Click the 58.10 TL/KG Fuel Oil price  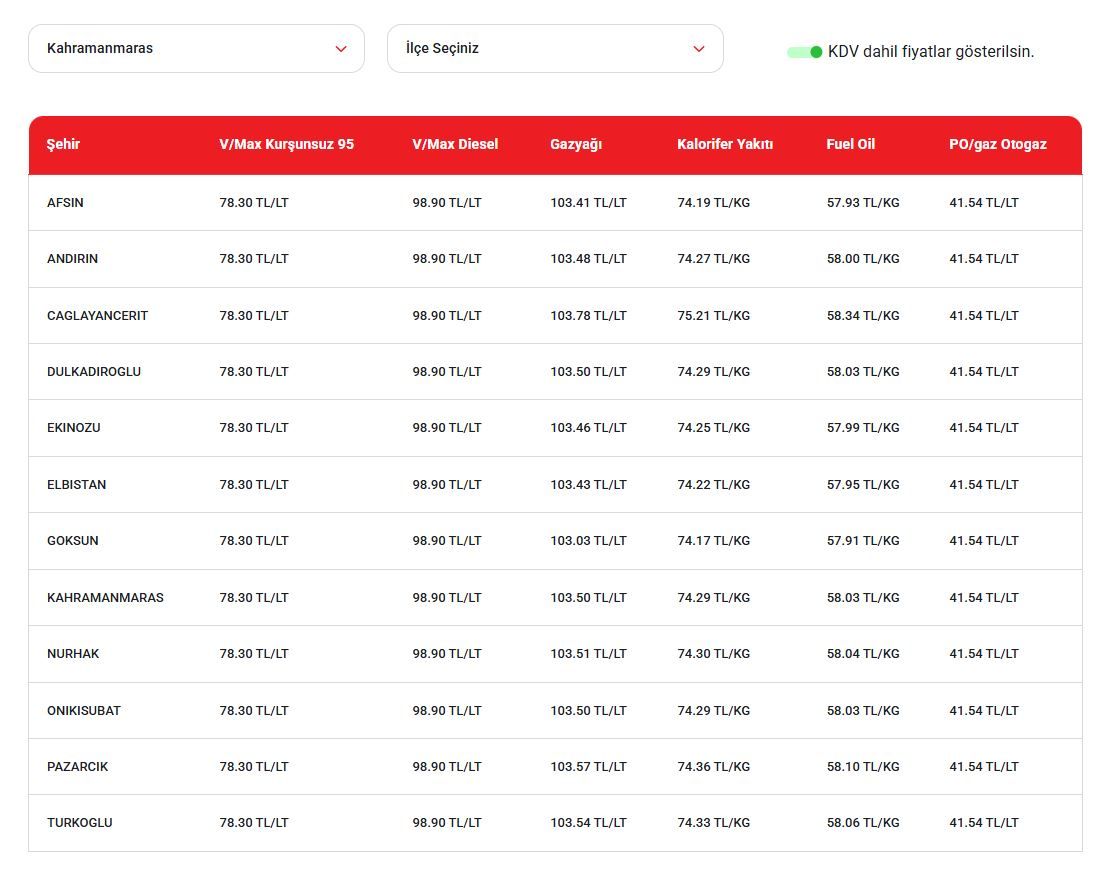tap(863, 767)
